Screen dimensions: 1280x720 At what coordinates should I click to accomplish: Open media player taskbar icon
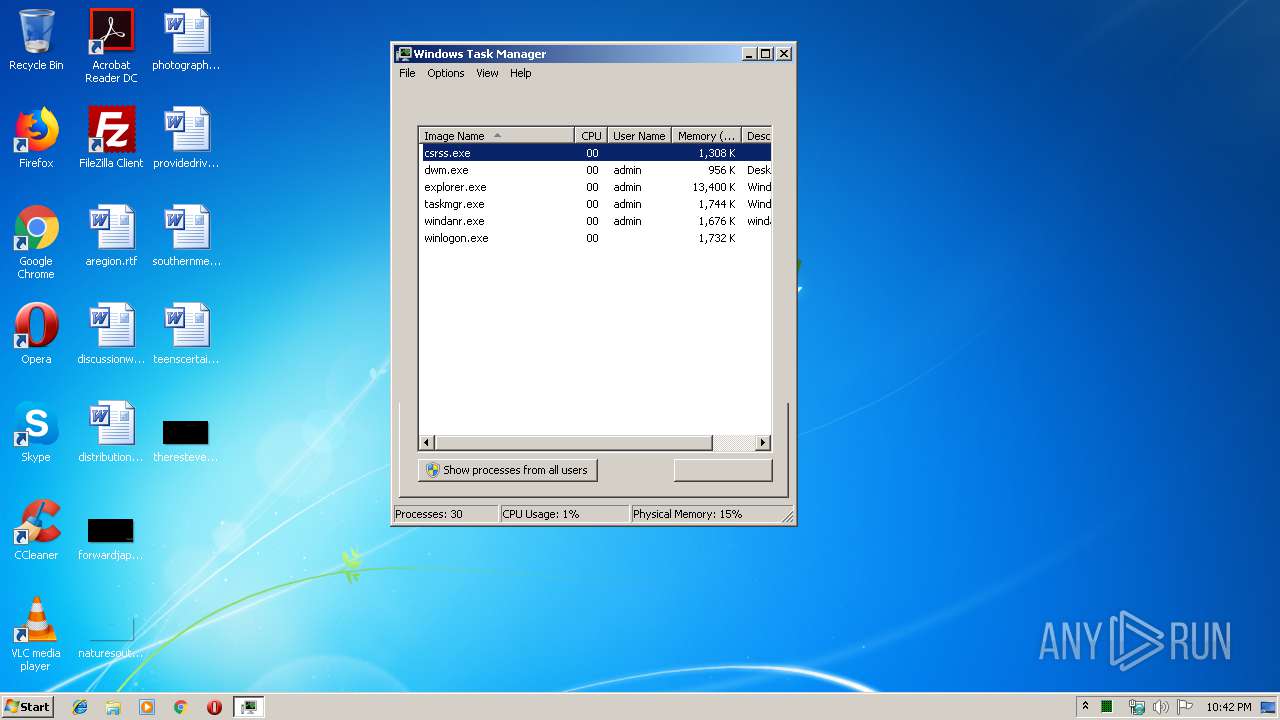pyautogui.click(x=147, y=707)
